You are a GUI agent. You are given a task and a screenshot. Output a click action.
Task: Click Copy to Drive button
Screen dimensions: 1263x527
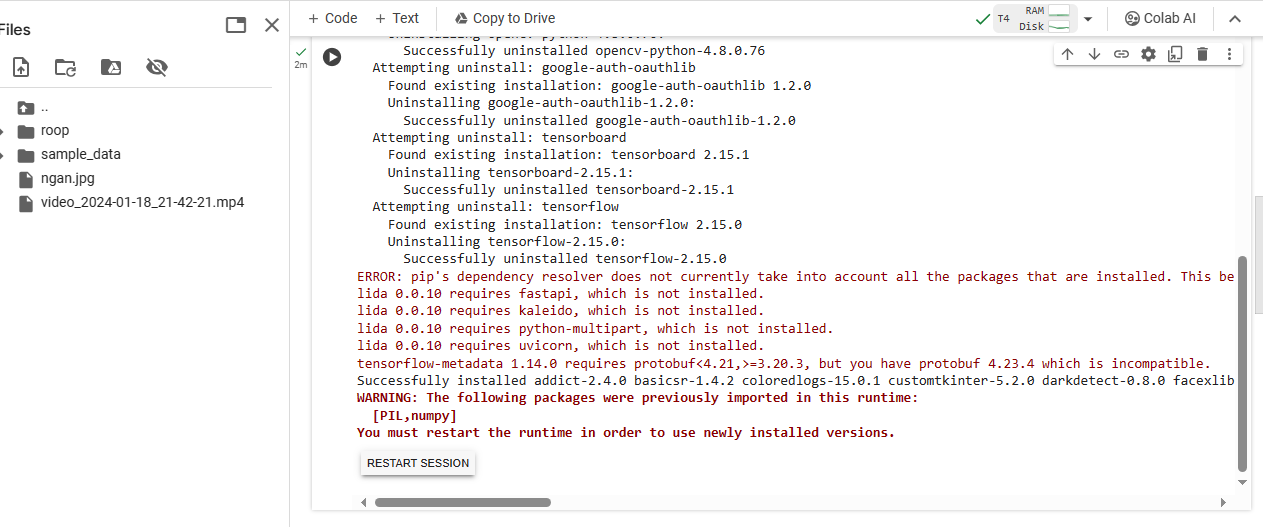click(x=504, y=18)
